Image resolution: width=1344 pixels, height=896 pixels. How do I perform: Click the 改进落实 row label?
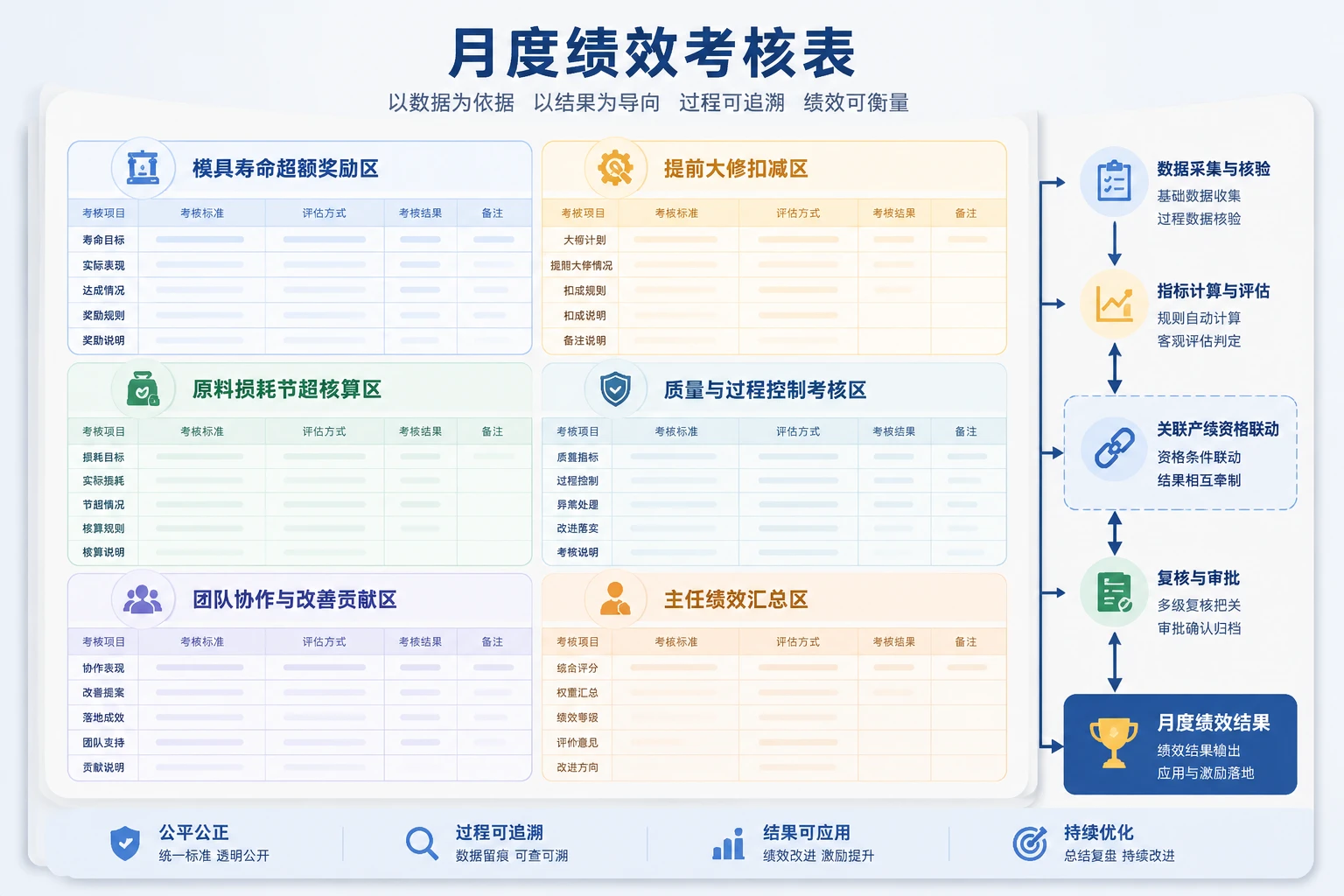point(577,528)
